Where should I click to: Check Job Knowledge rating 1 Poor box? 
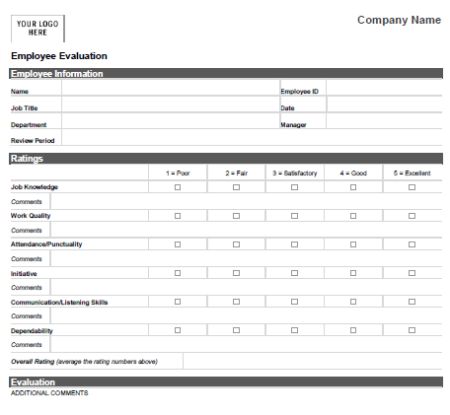click(x=178, y=187)
